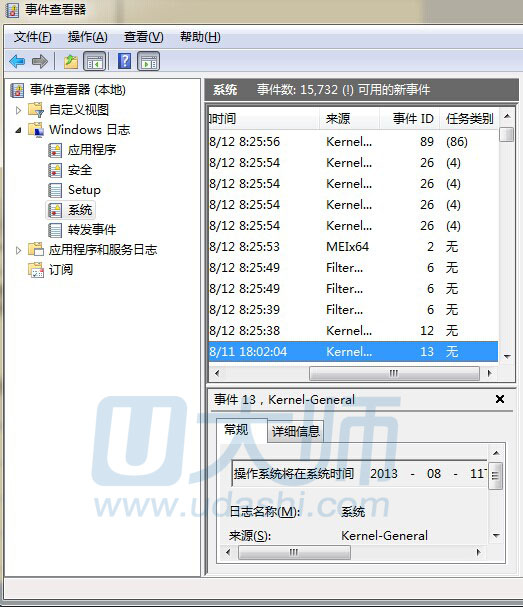Close the event 13 preview pane

(500, 399)
